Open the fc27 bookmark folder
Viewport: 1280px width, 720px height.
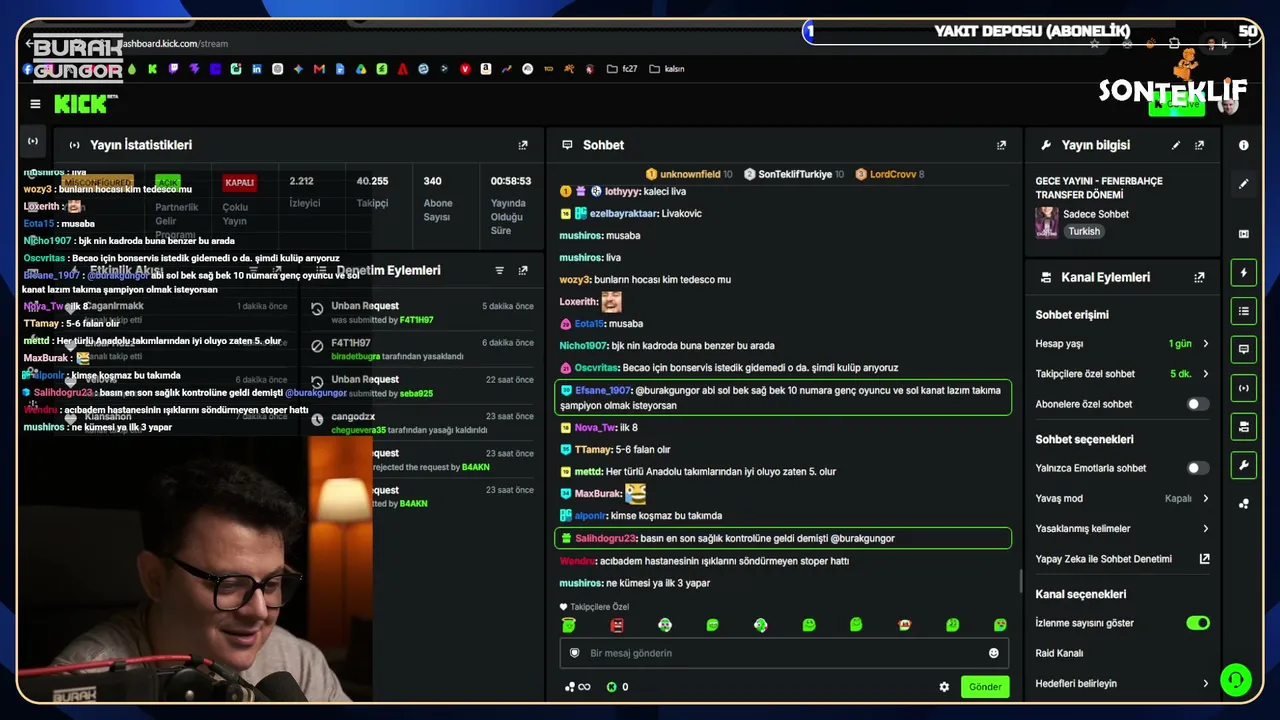pos(622,69)
